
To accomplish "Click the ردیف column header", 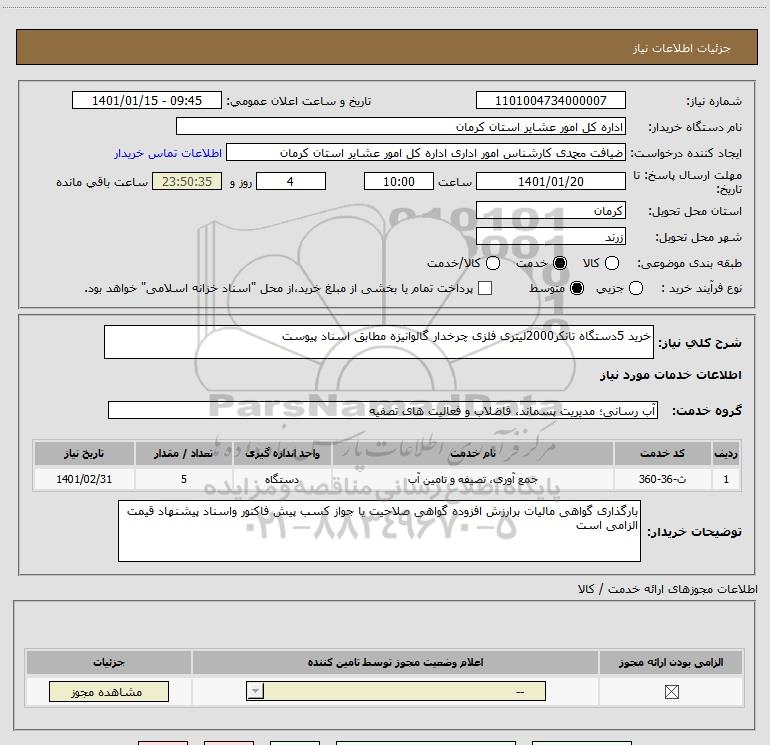I will click(x=726, y=453).
